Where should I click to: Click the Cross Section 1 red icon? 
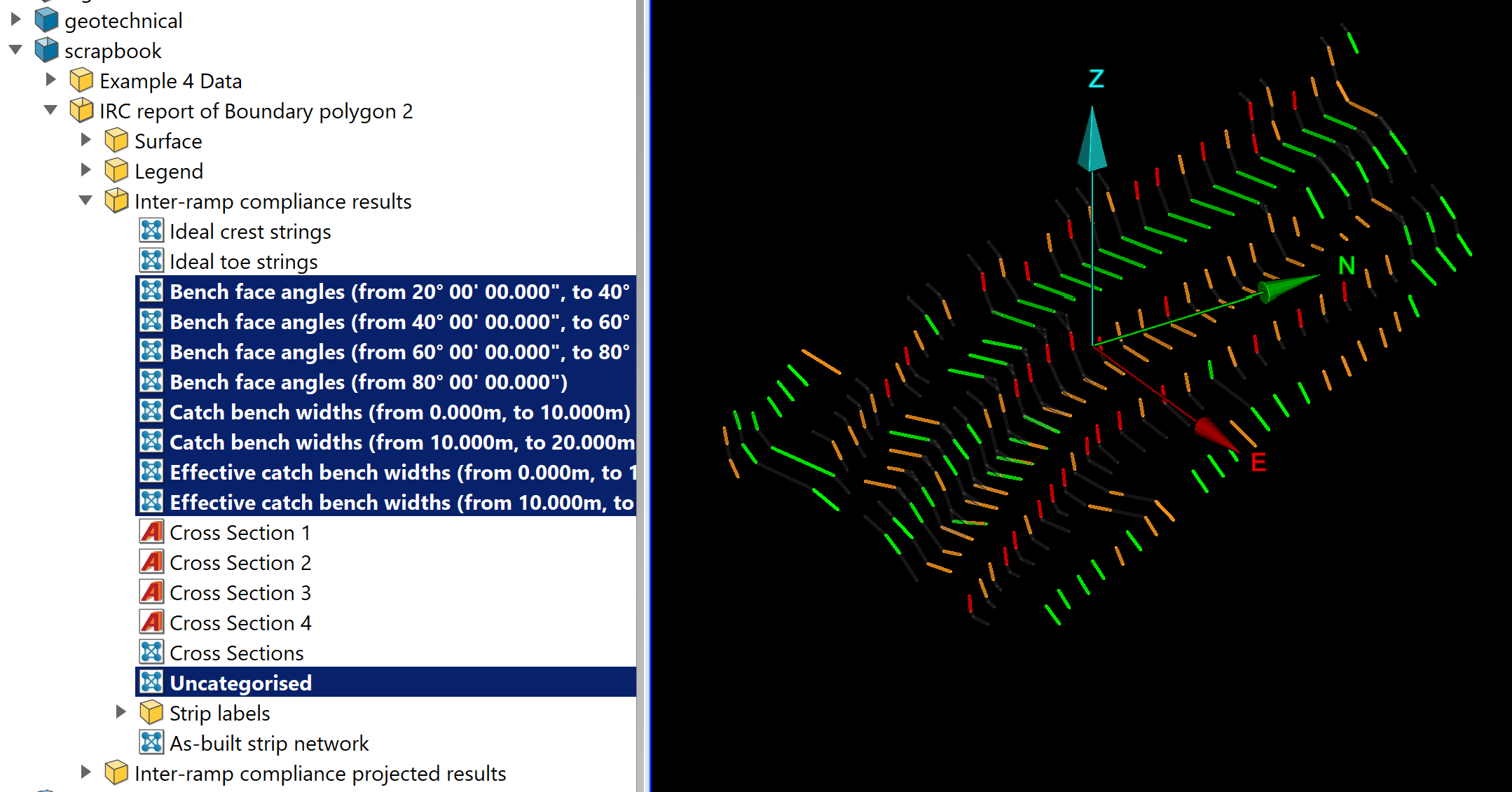[151, 532]
